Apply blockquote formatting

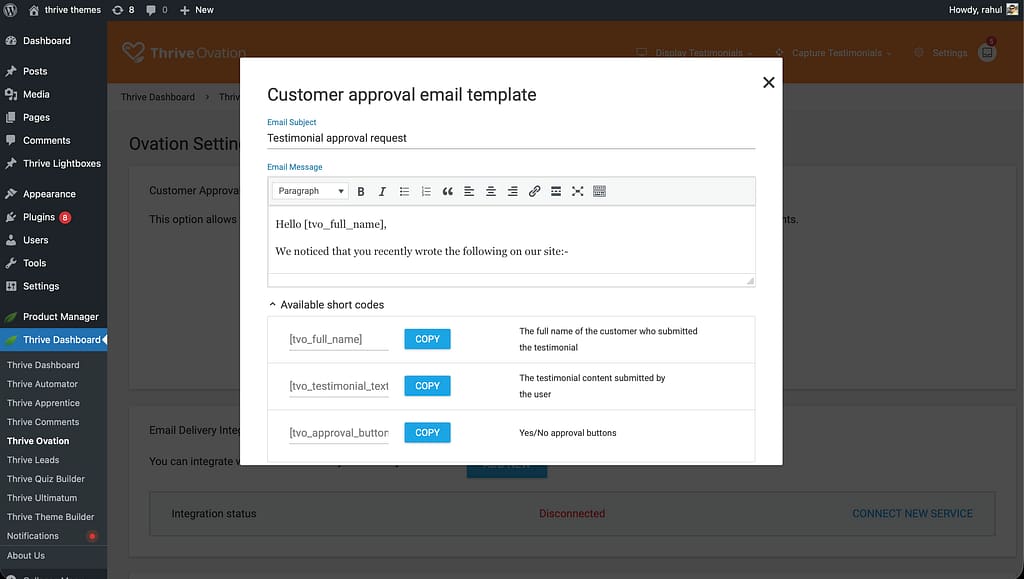448,191
